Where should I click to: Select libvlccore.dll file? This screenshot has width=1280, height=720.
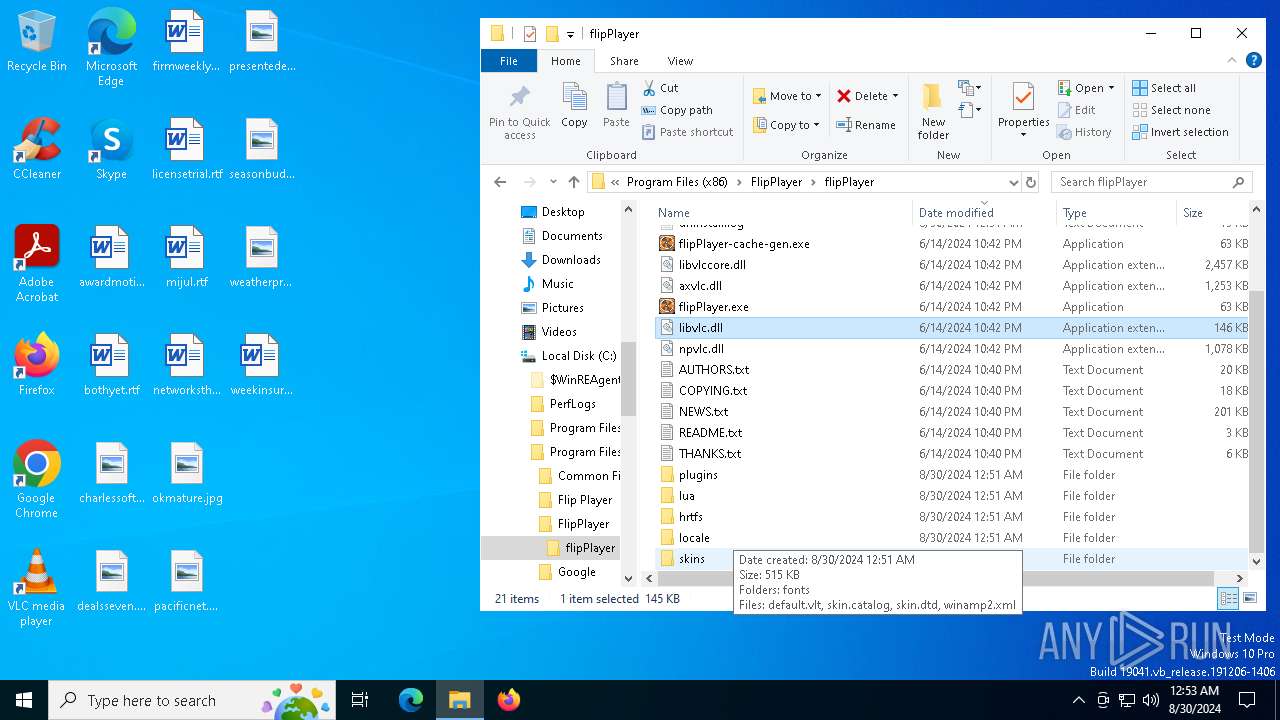[712, 265]
